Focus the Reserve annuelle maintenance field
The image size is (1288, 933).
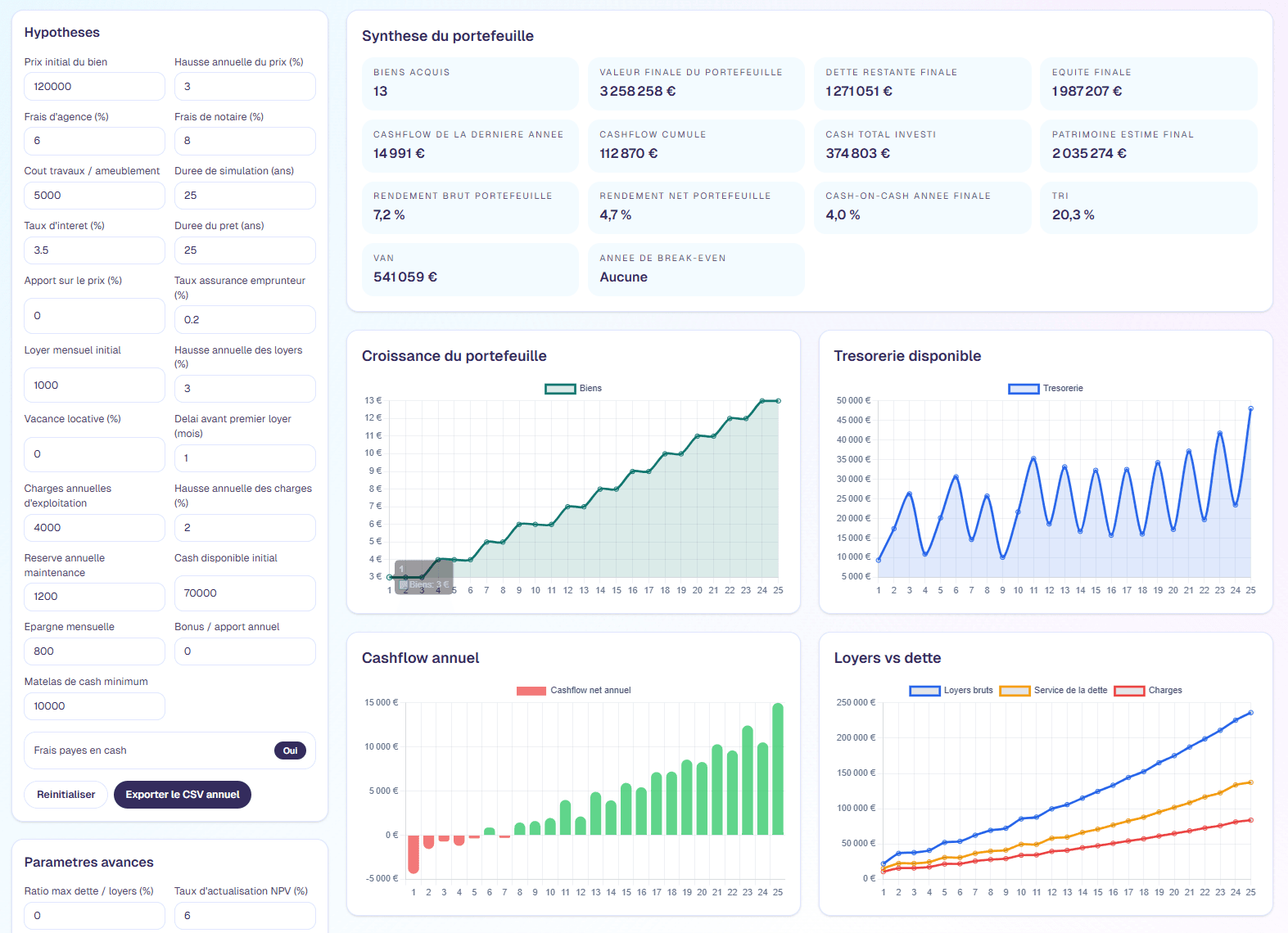[x=94, y=597]
